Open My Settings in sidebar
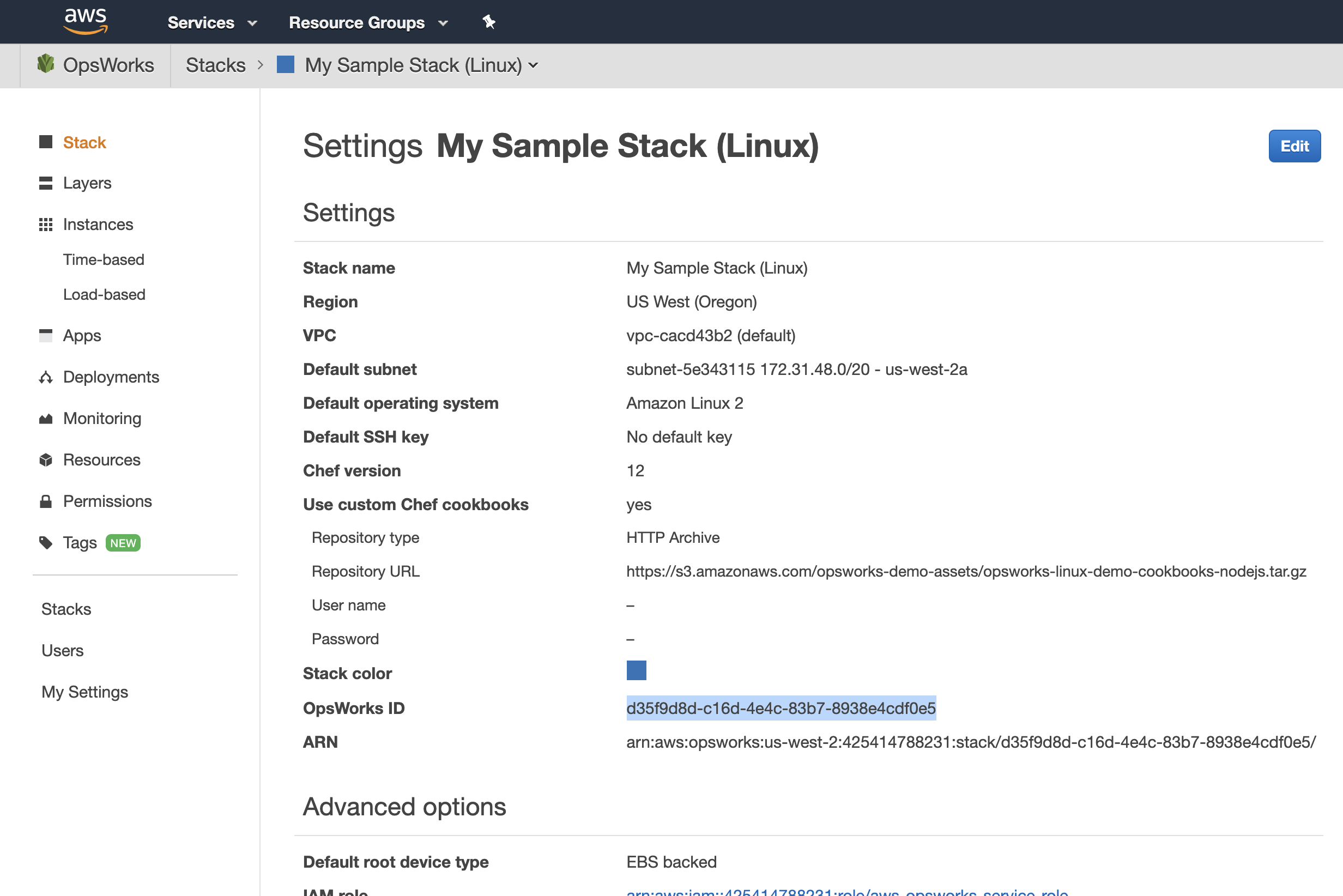This screenshot has height=896, width=1343. click(x=84, y=692)
